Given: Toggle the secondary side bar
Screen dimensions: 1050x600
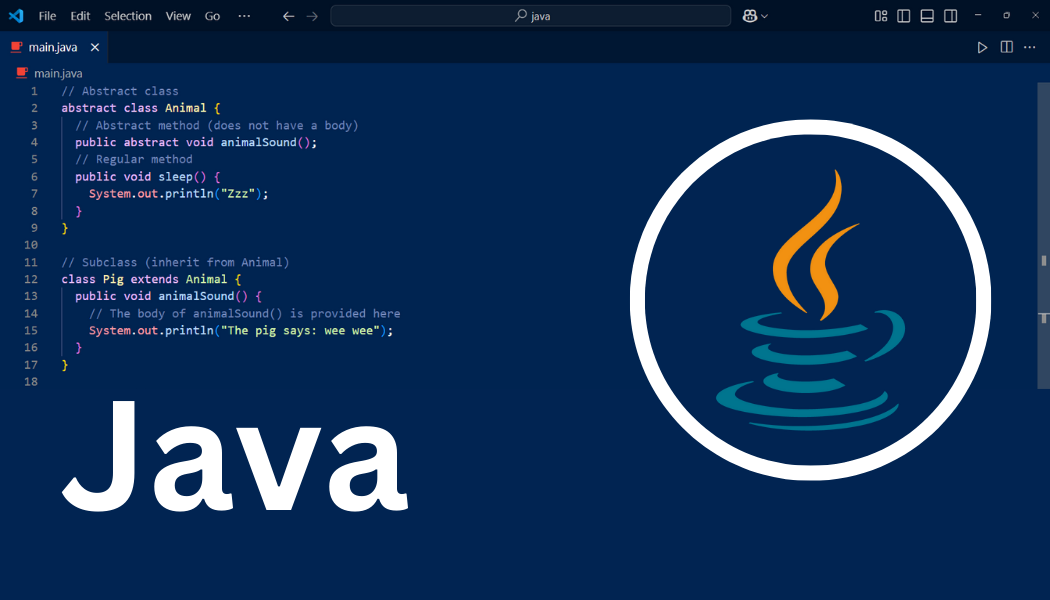Looking at the screenshot, I should click(950, 16).
